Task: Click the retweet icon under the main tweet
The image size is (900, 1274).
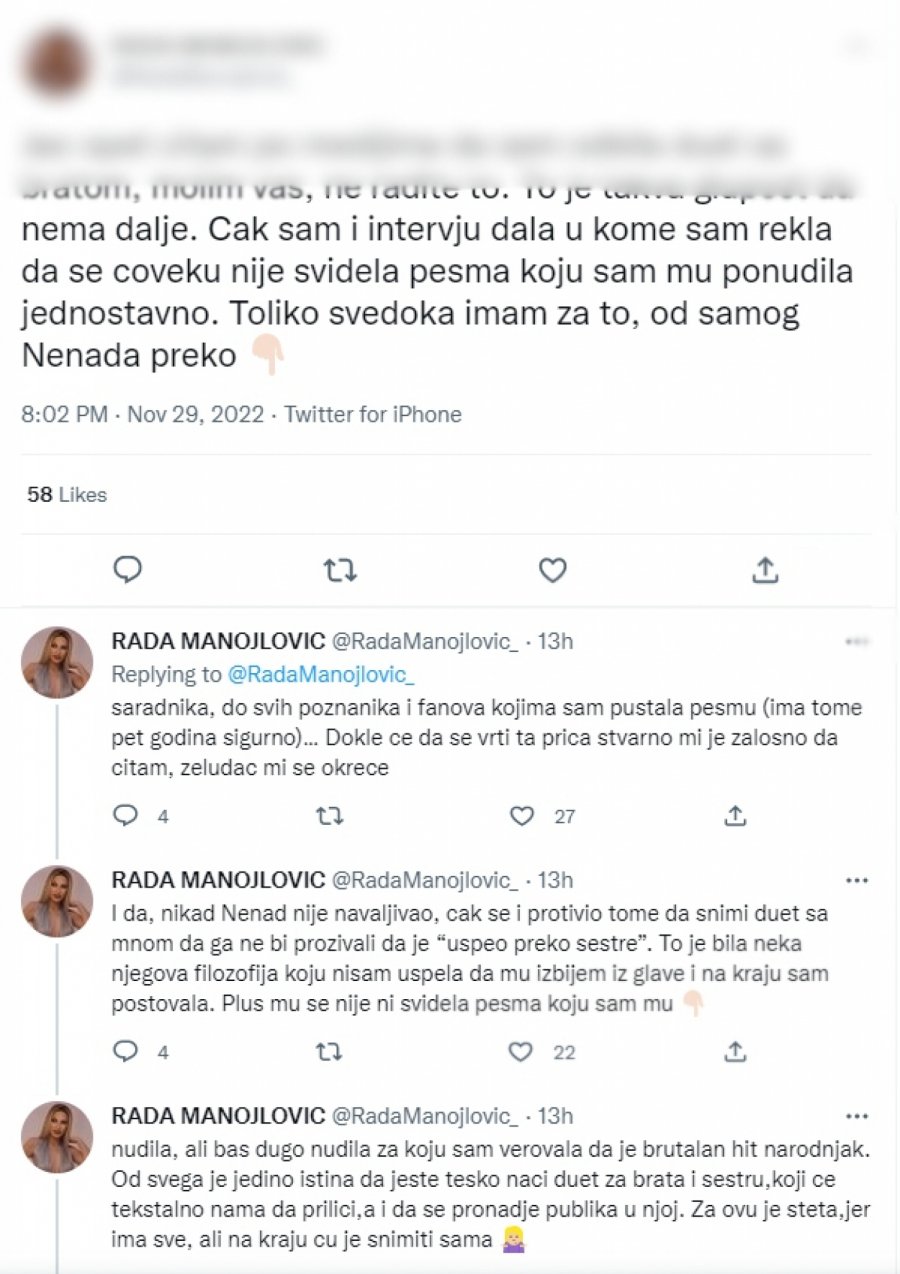Action: tap(341, 569)
